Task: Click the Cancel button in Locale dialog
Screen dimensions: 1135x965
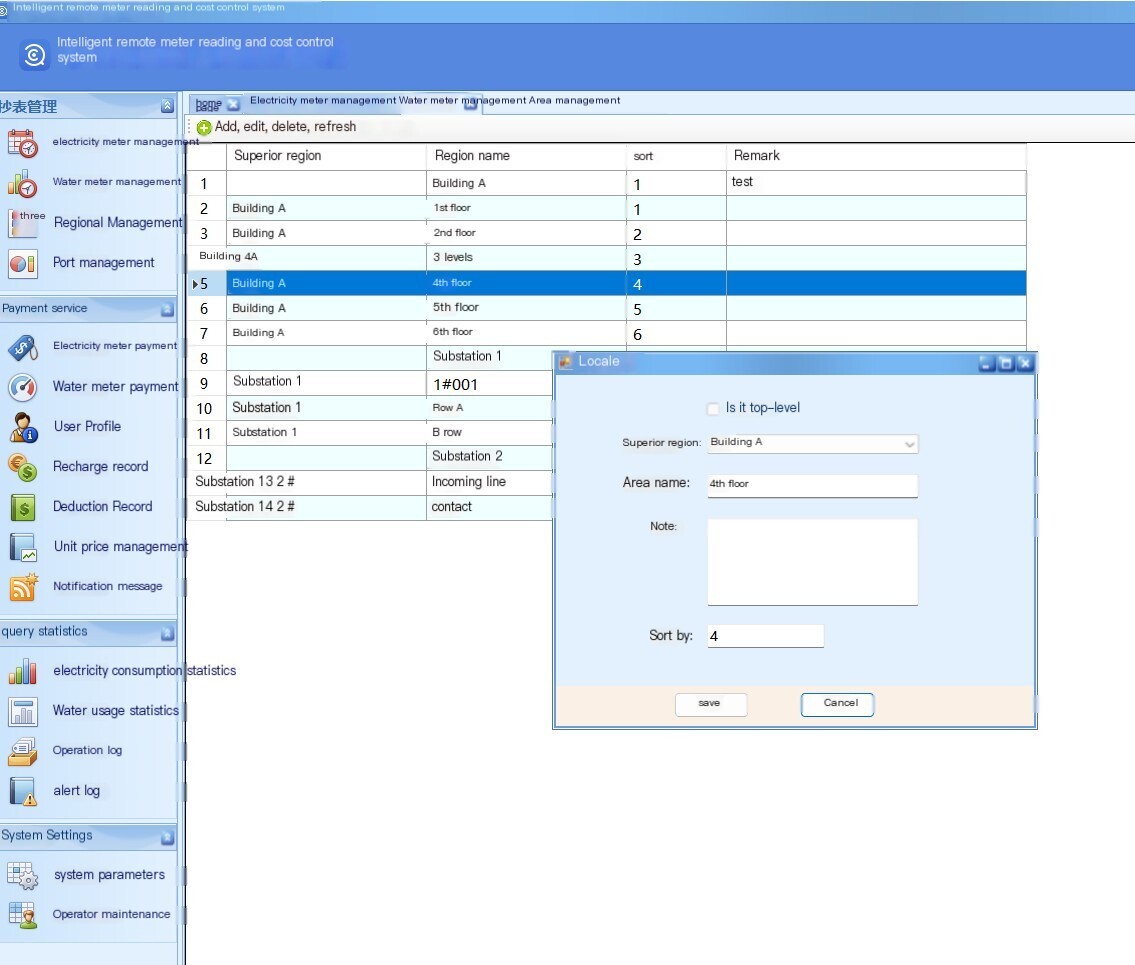Action: 837,704
